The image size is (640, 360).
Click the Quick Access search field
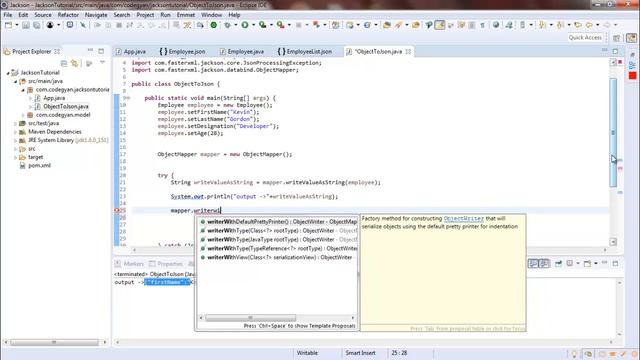tap(585, 38)
